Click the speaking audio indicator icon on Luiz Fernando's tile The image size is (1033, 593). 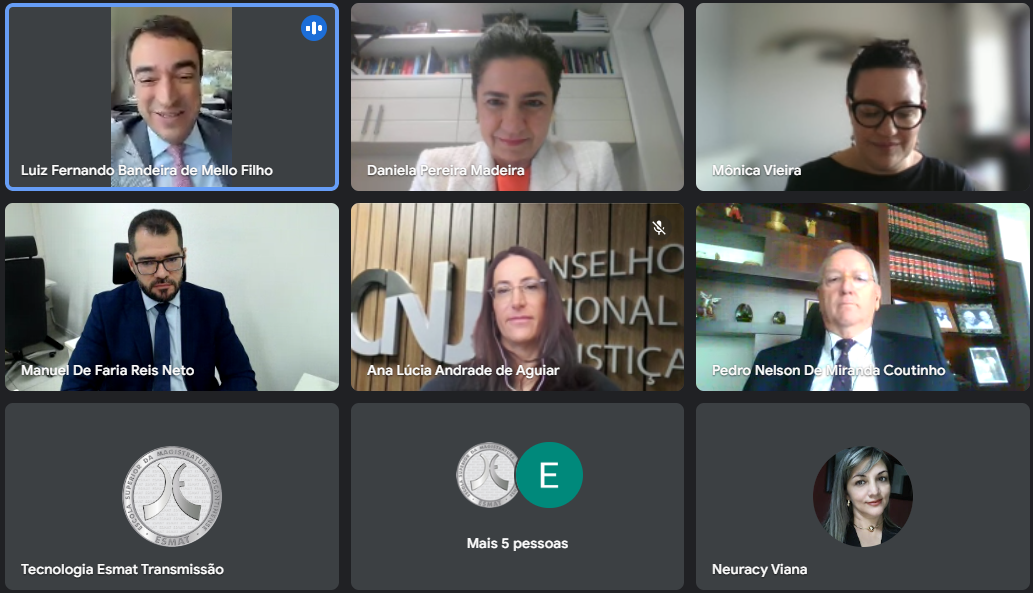coord(314,28)
